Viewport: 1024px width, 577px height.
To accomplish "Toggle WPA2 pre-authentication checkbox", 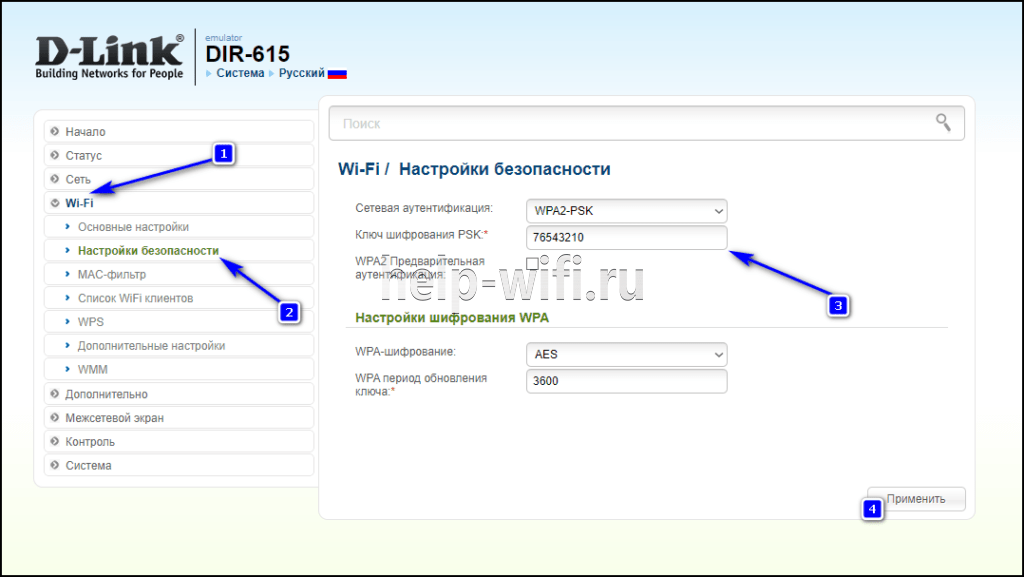I will [x=532, y=263].
